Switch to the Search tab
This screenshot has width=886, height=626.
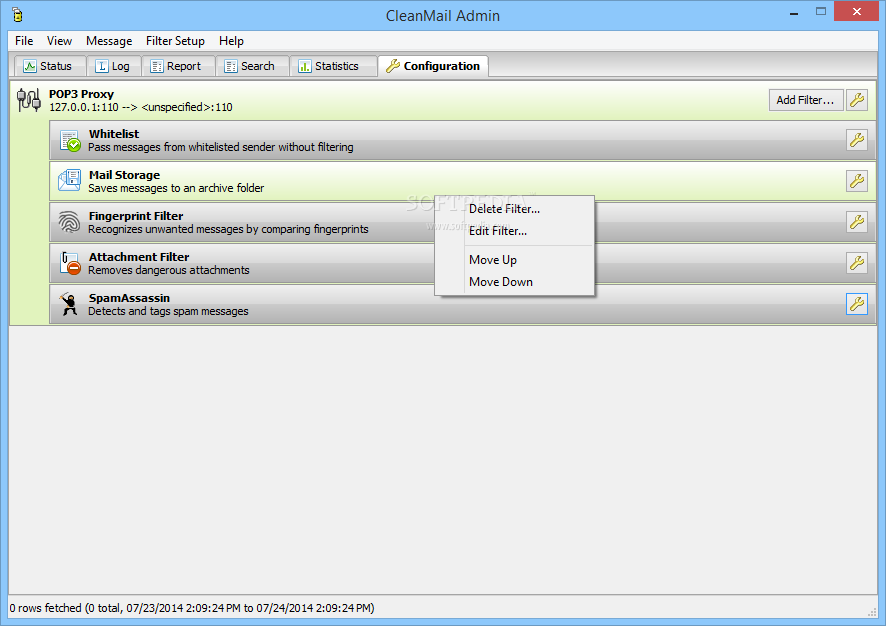[252, 66]
